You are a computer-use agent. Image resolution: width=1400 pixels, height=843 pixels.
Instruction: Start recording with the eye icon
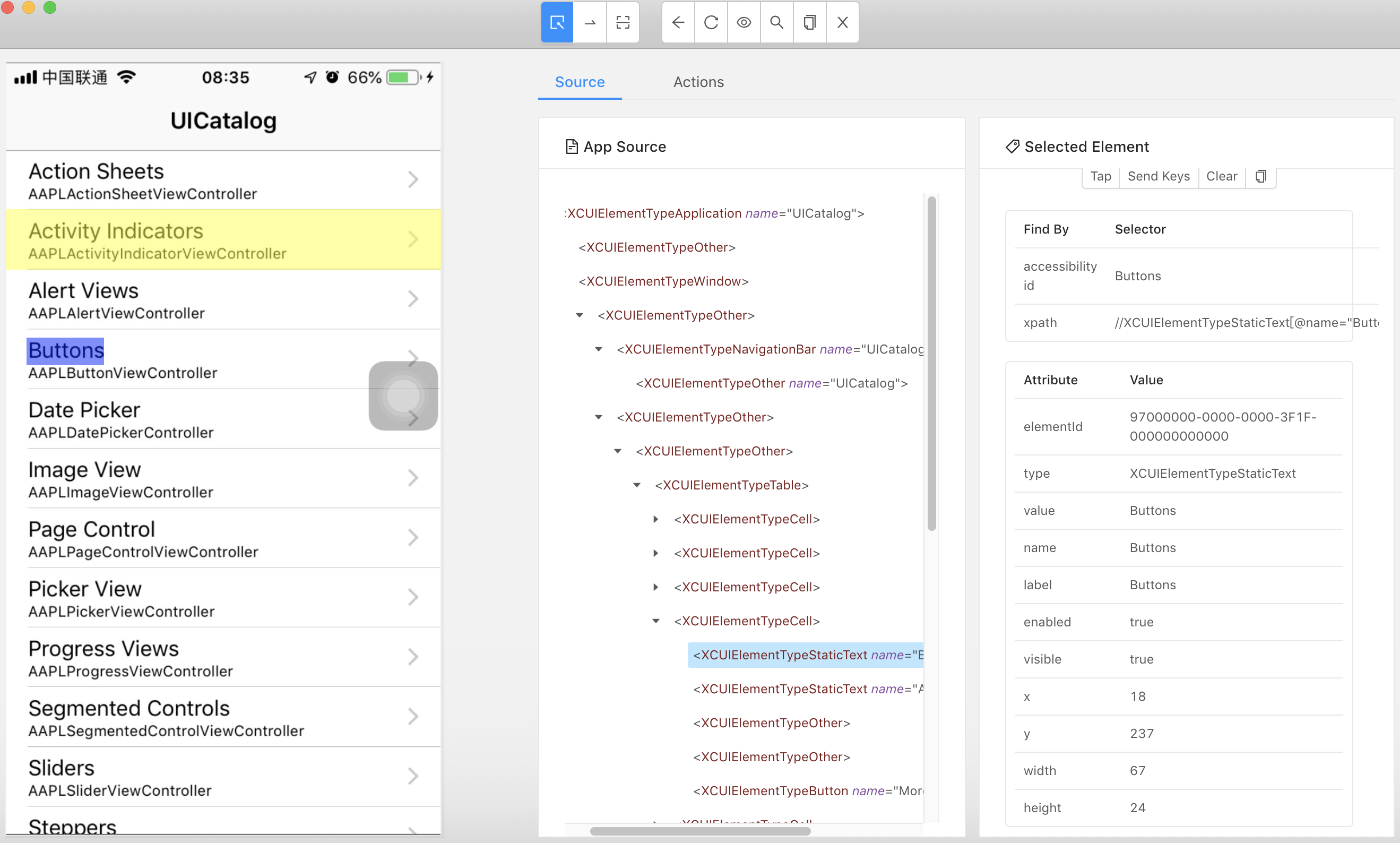click(744, 22)
